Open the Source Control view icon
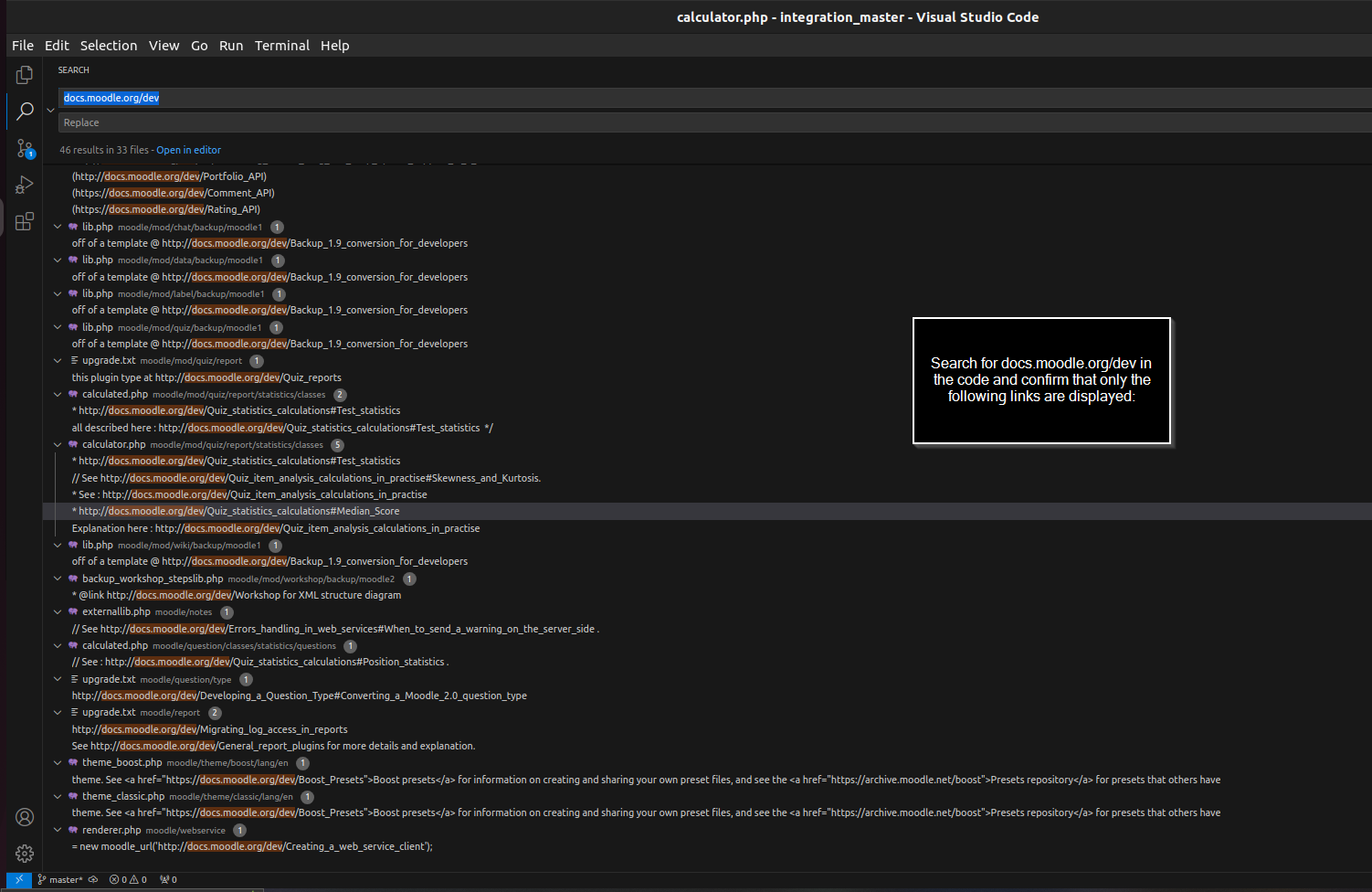The height and width of the screenshot is (892, 1372). pyautogui.click(x=25, y=148)
